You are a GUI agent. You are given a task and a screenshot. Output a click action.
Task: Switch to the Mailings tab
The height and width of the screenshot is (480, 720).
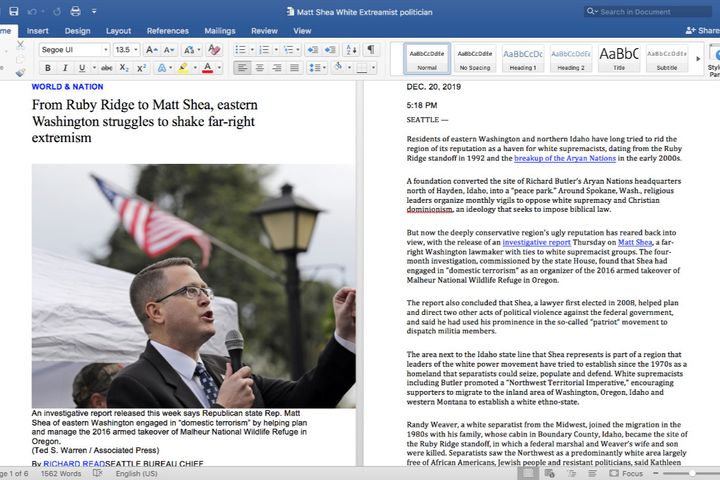219,31
